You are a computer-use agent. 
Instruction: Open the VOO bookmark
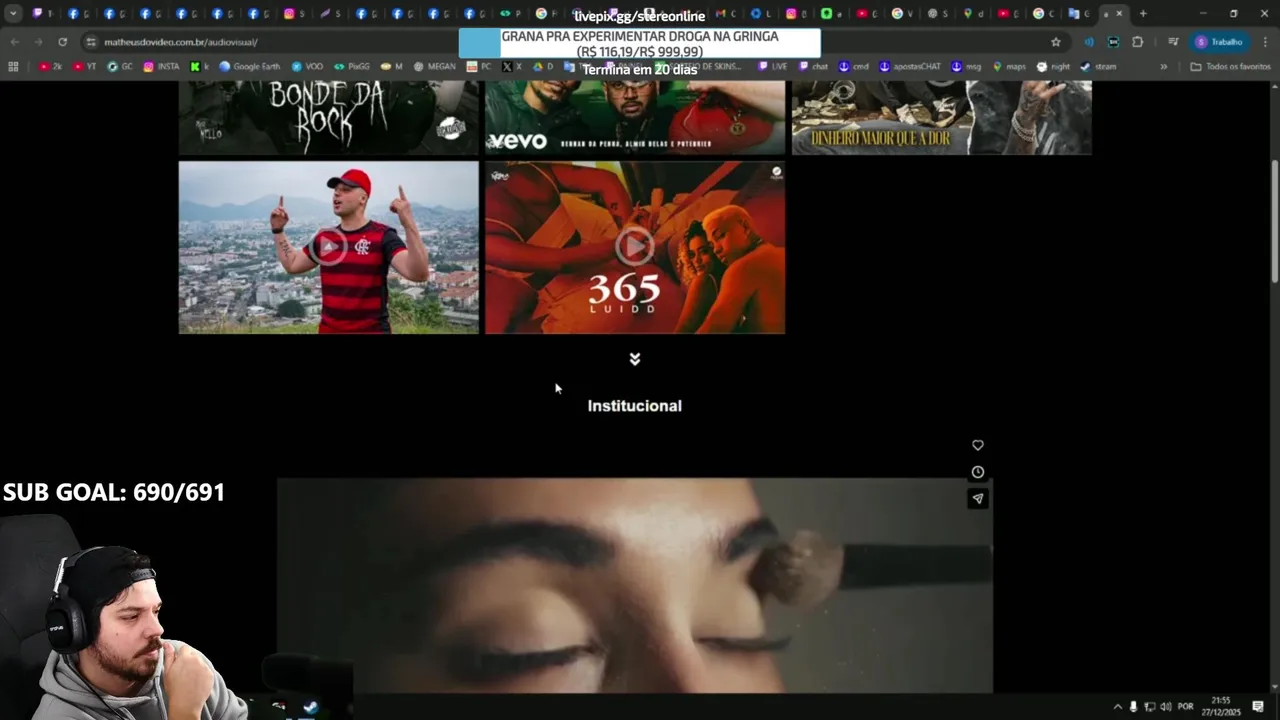tap(307, 66)
